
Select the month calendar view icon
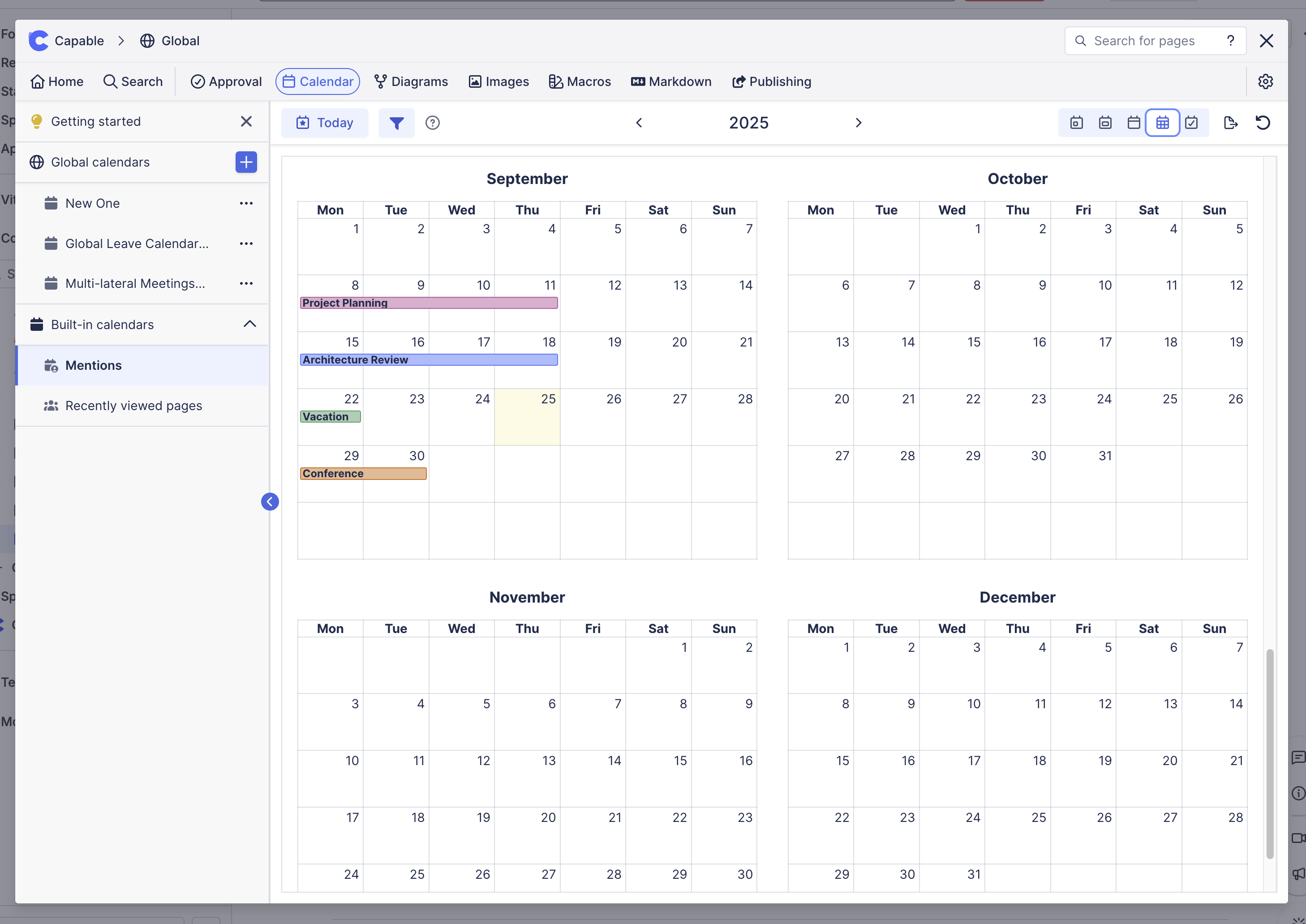(1134, 123)
